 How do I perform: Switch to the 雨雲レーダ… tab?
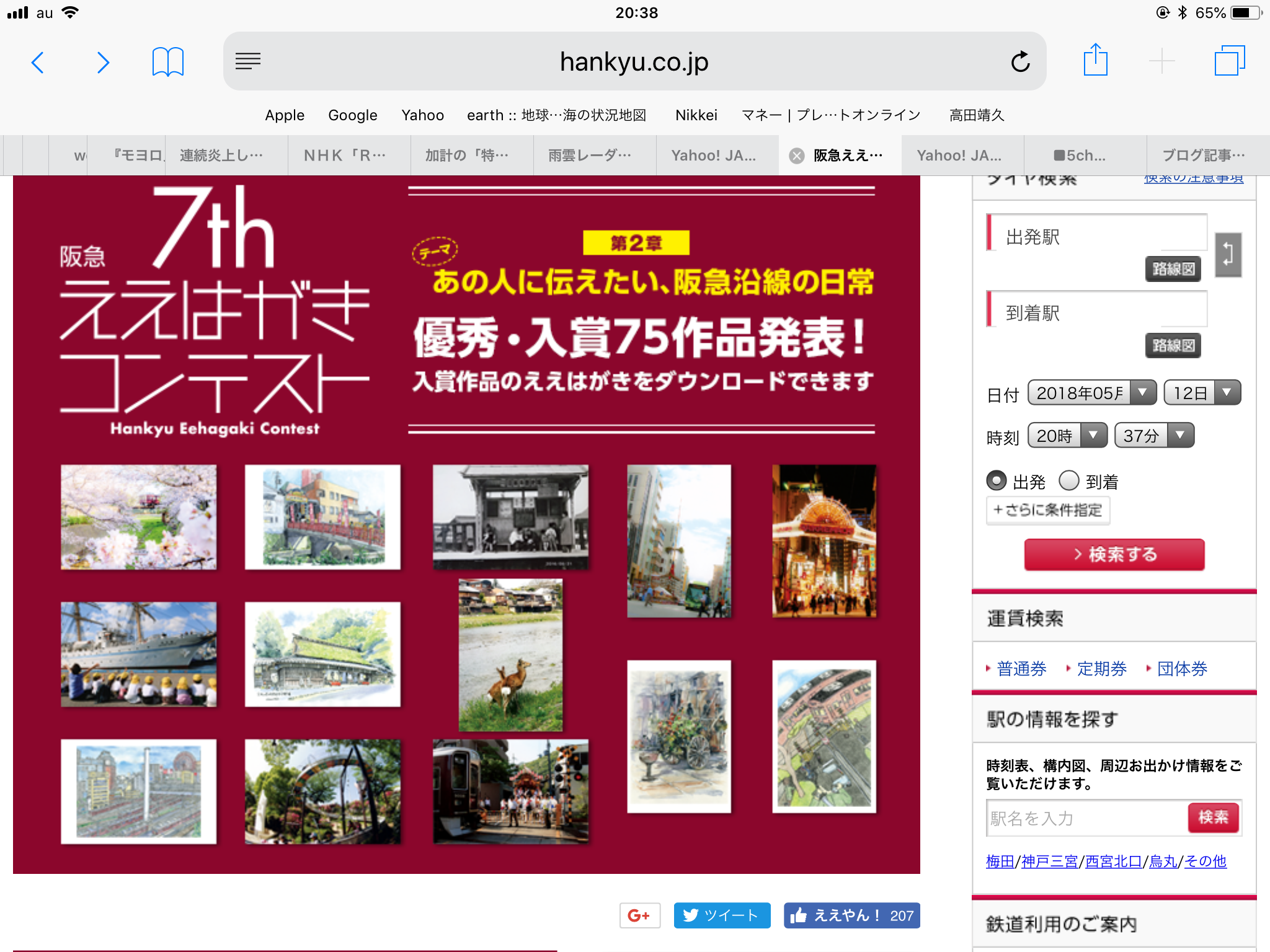pos(595,156)
